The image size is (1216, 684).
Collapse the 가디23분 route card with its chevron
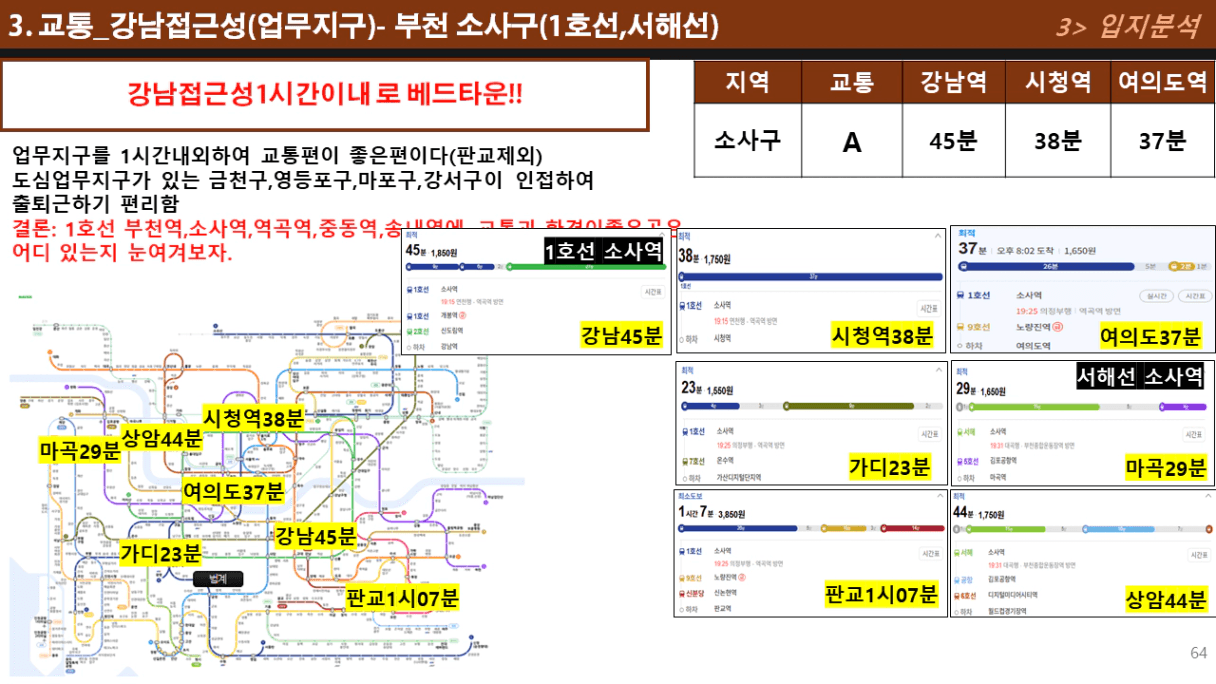coord(939,370)
